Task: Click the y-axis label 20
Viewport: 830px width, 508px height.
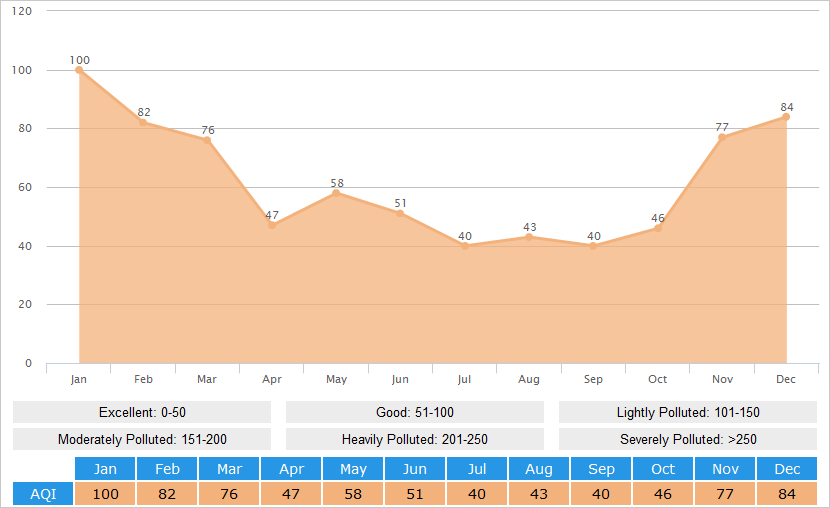Action: 25,304
